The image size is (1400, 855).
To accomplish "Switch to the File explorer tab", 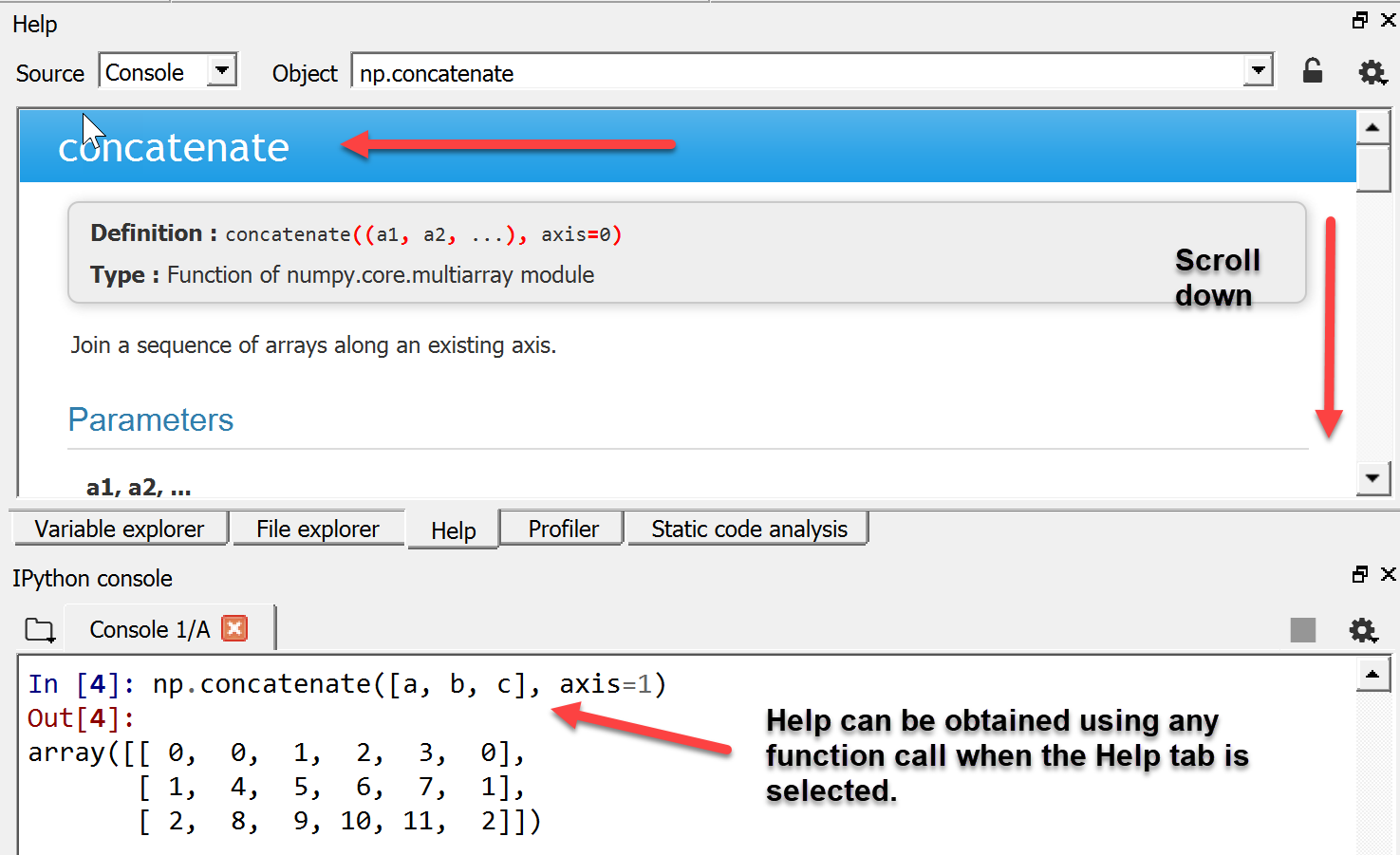I will pyautogui.click(x=318, y=529).
